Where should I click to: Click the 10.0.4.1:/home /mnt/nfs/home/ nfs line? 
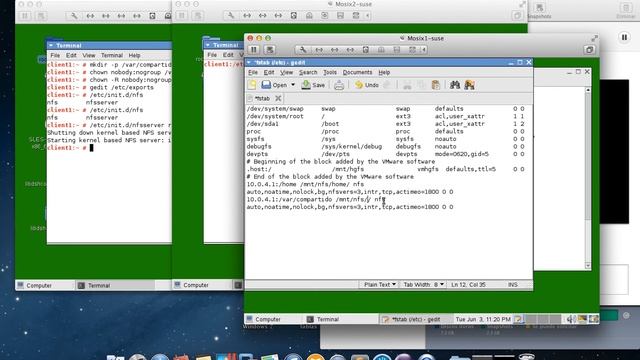pyautogui.click(x=305, y=184)
